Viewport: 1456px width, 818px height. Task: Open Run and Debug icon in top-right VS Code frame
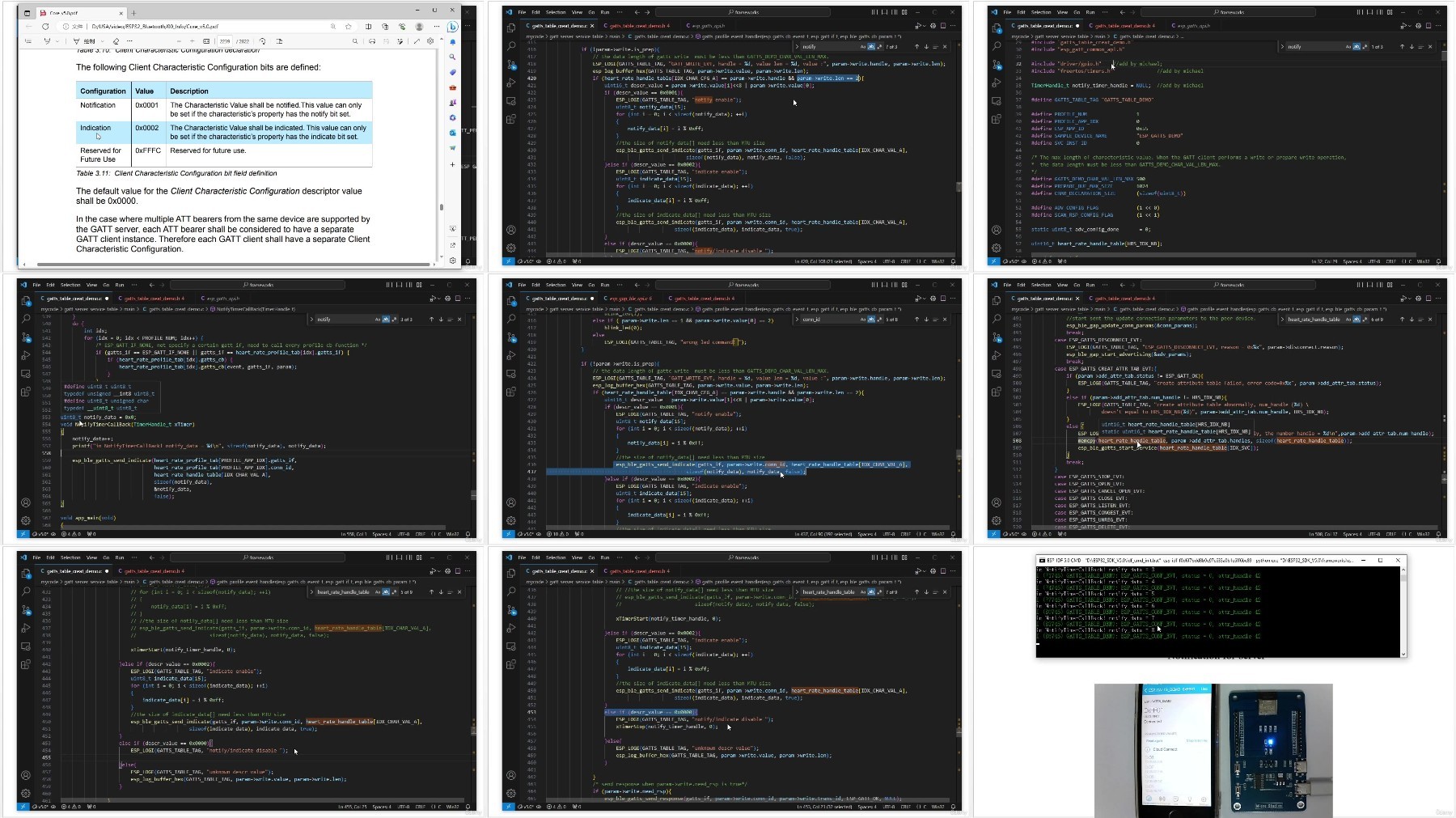coord(997,83)
